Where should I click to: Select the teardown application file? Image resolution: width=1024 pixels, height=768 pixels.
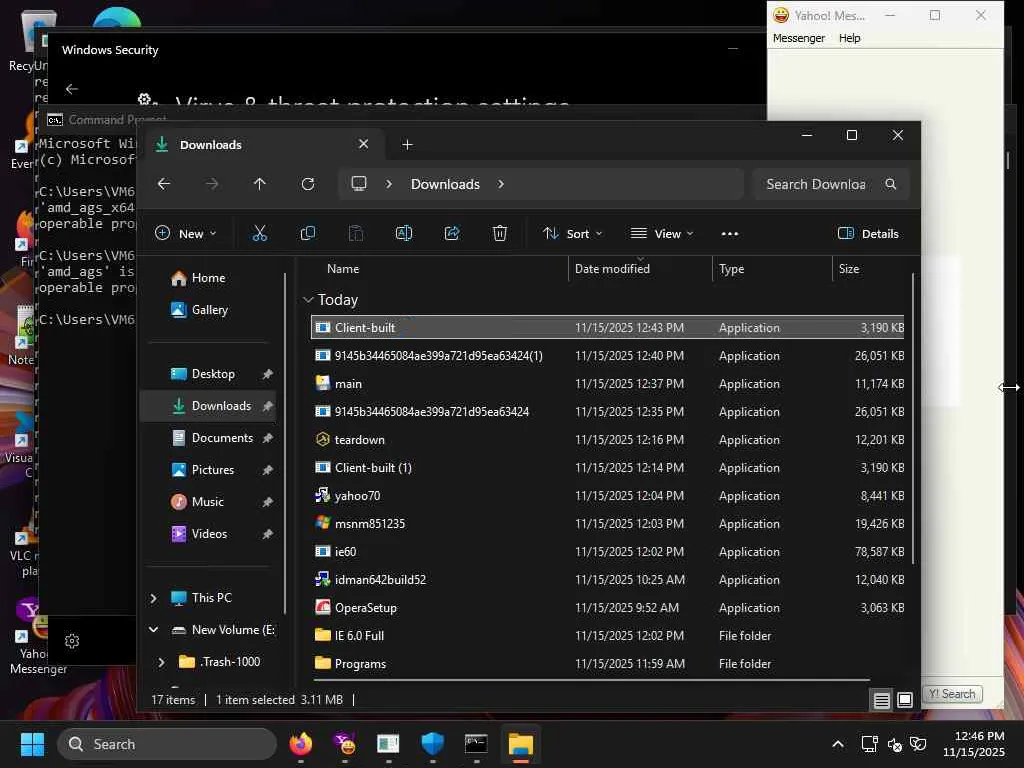[x=607, y=440]
